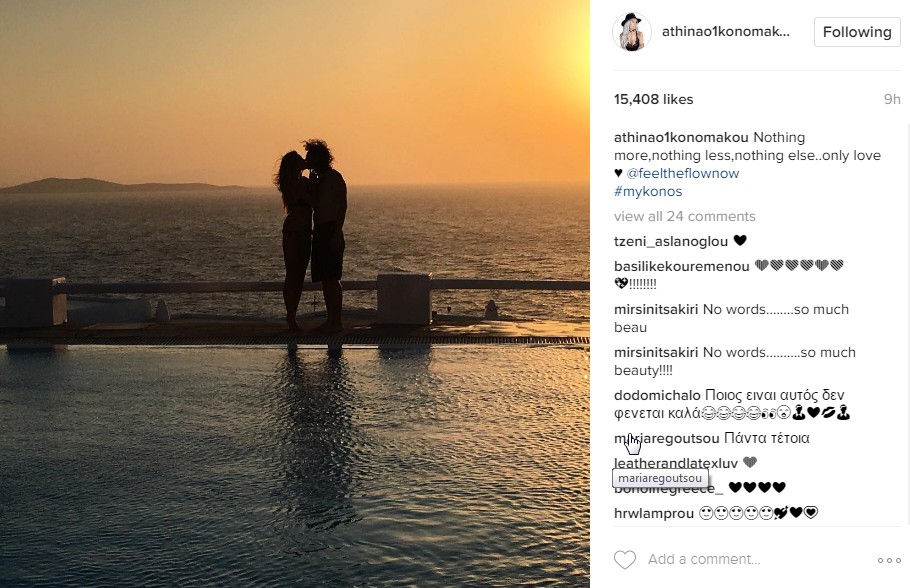Open athinao1konomak... username in header
Viewport: 910px width, 588px height.
click(x=725, y=32)
